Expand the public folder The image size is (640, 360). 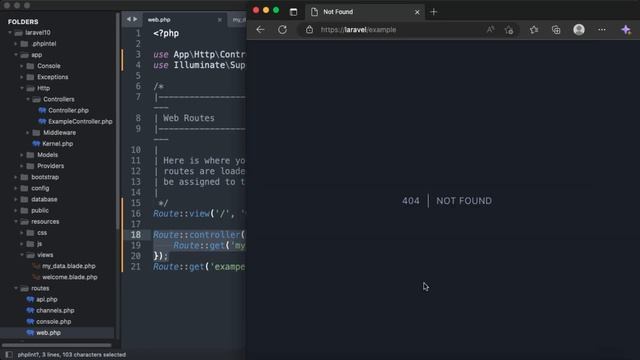click(16, 211)
